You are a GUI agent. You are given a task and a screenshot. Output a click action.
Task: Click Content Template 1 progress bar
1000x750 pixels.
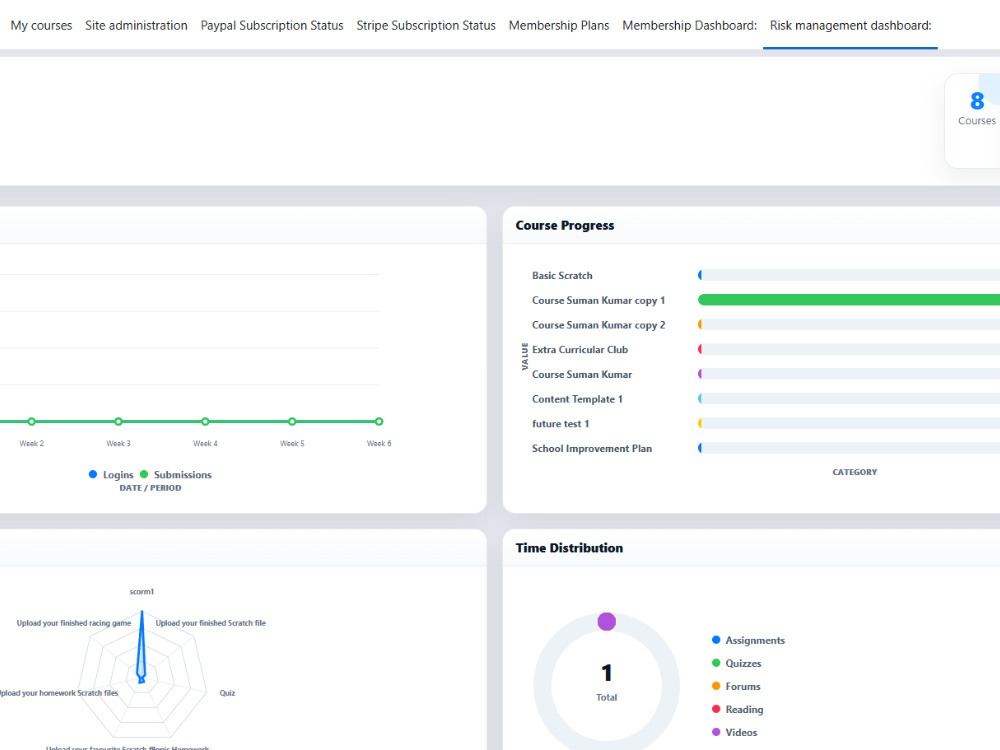point(849,399)
